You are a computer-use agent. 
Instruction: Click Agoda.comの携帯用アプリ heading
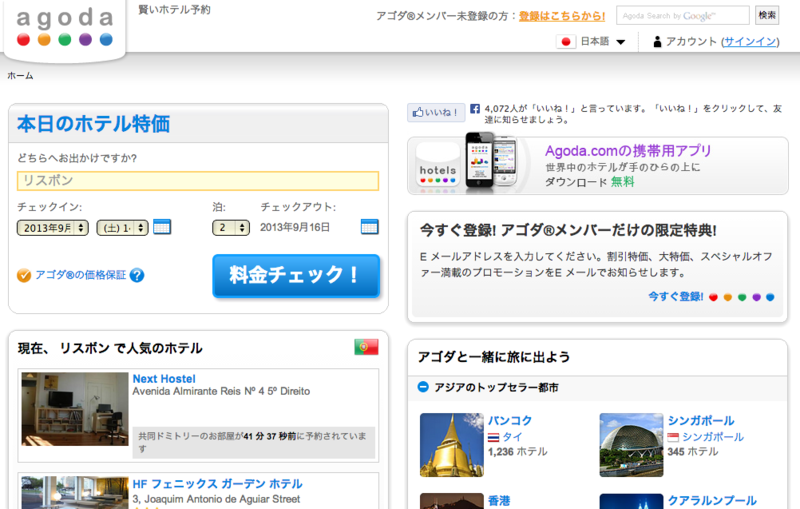pos(628,151)
